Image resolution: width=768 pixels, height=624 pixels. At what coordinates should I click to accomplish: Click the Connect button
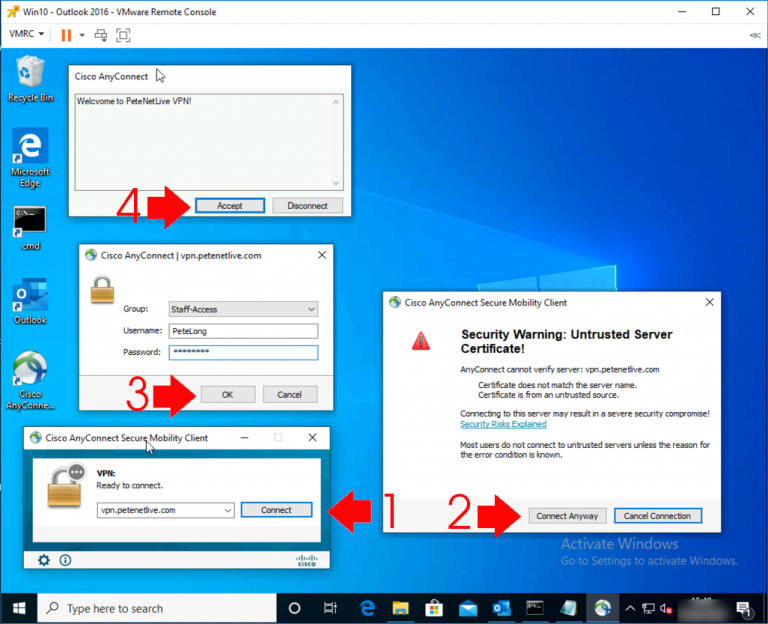click(x=276, y=510)
